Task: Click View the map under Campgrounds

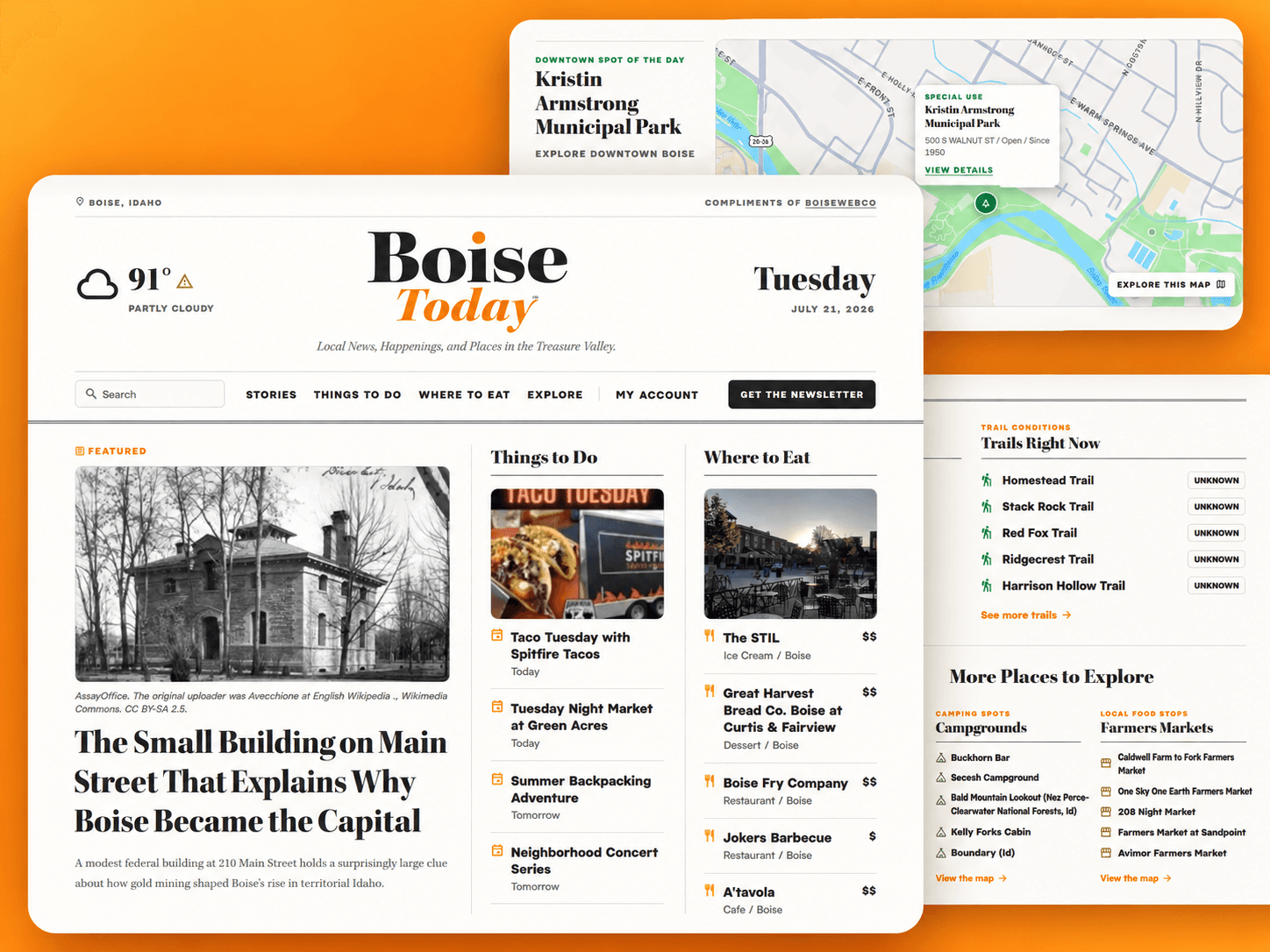Action: coord(971,878)
